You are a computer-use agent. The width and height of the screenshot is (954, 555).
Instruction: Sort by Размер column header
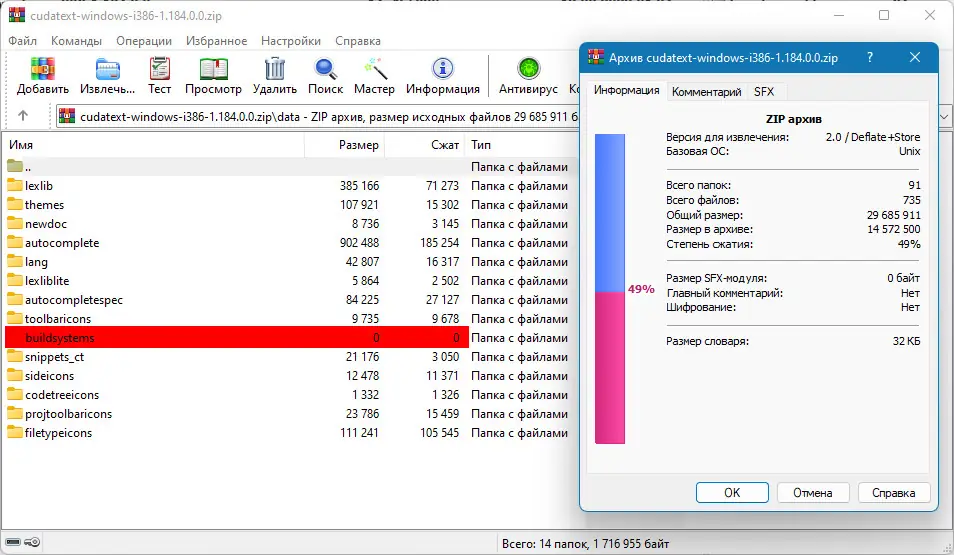point(344,145)
